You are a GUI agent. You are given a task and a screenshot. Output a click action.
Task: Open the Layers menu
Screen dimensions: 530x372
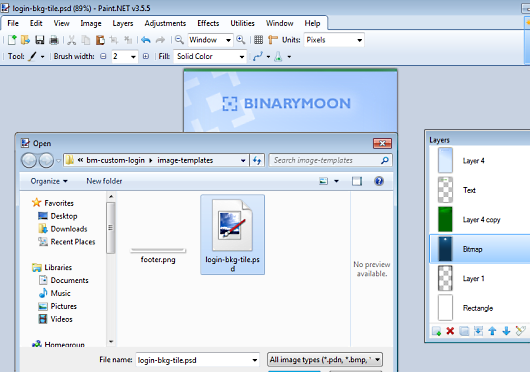tap(123, 23)
